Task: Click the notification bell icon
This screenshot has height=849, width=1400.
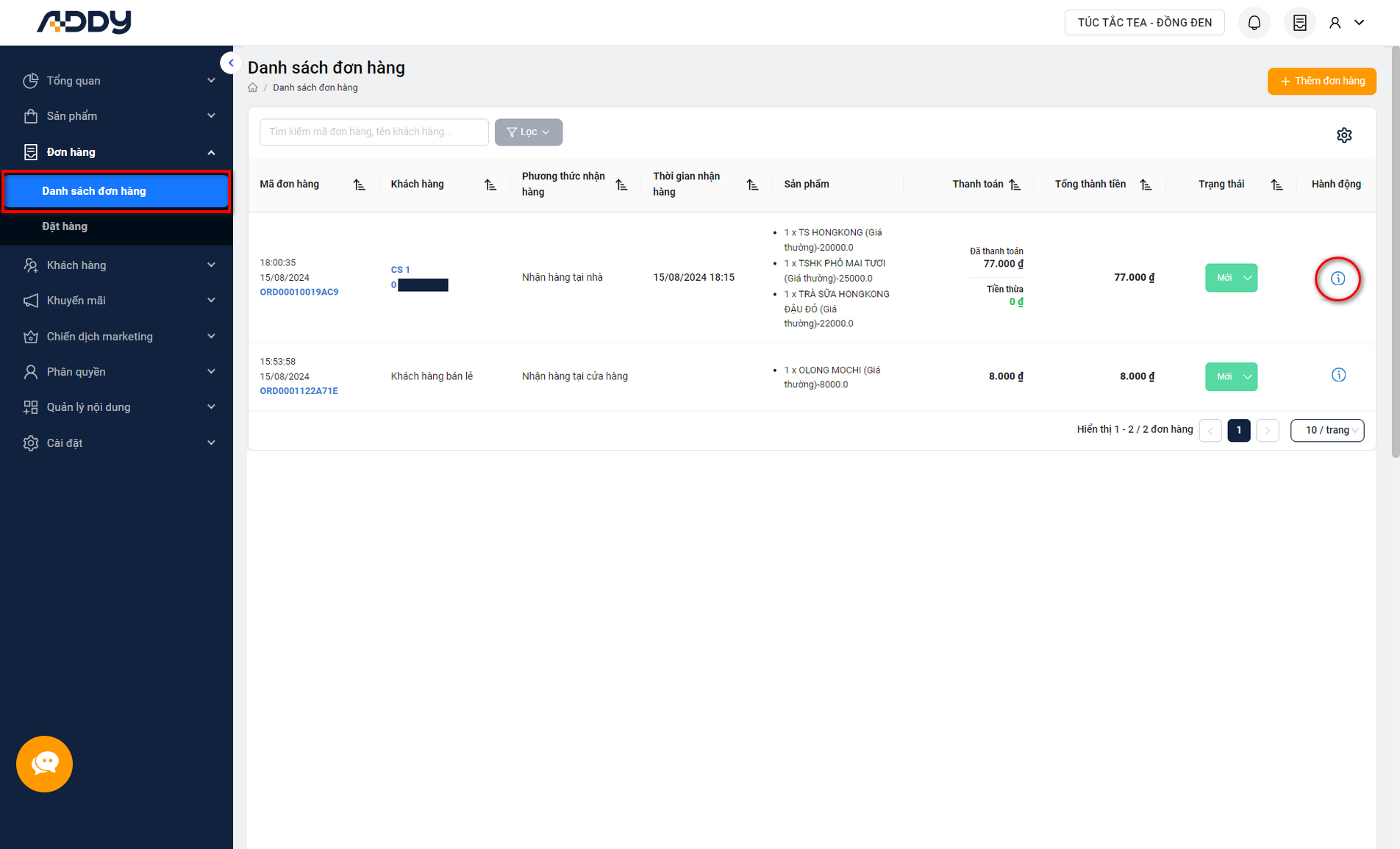Action: coord(1254,23)
